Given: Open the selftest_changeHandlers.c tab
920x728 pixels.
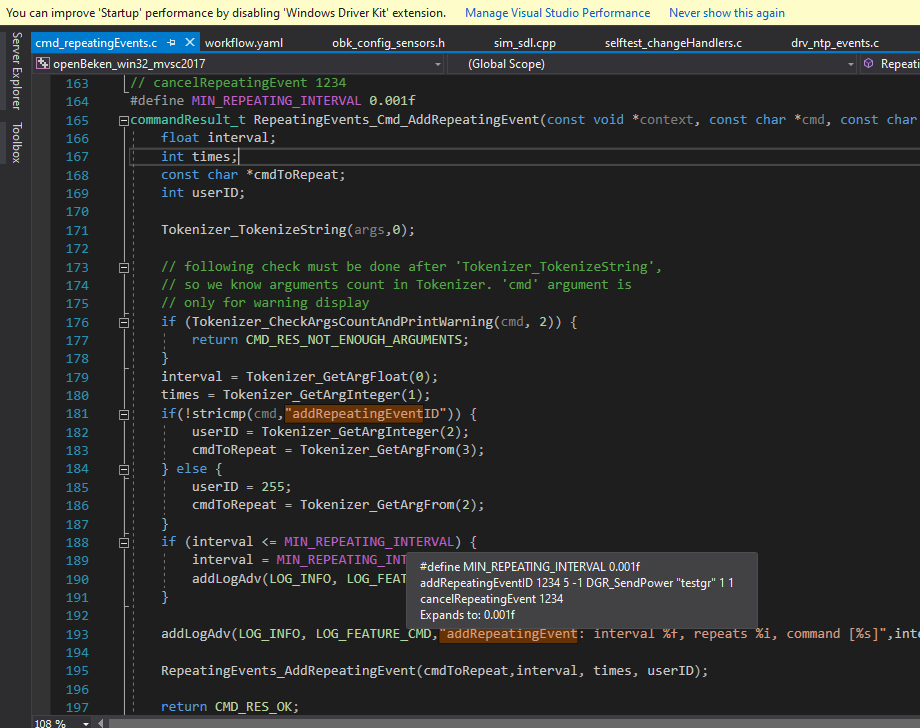Looking at the screenshot, I should point(673,43).
